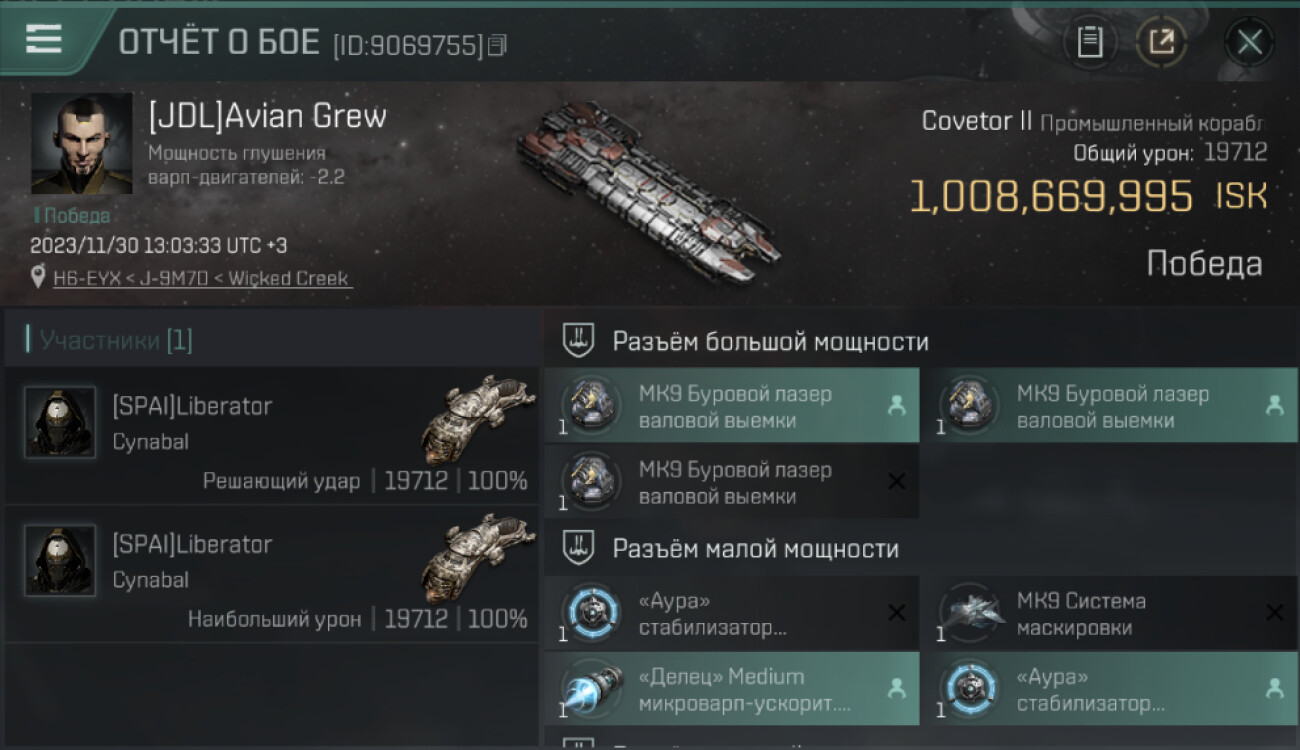Screen dimensions: 1300x750
Task: Copy the battle report ID
Action: [498, 45]
